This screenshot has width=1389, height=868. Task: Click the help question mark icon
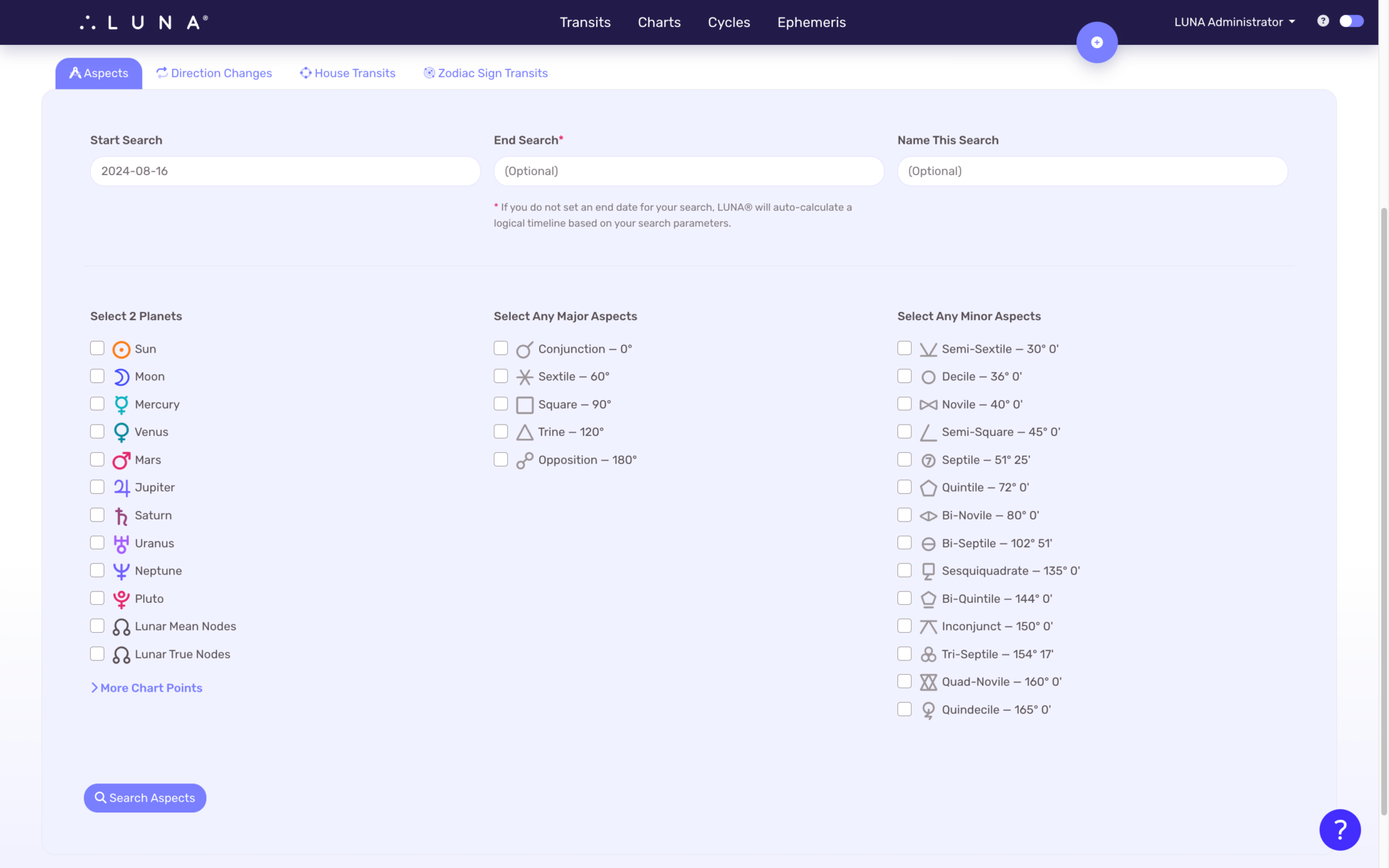[1323, 21]
